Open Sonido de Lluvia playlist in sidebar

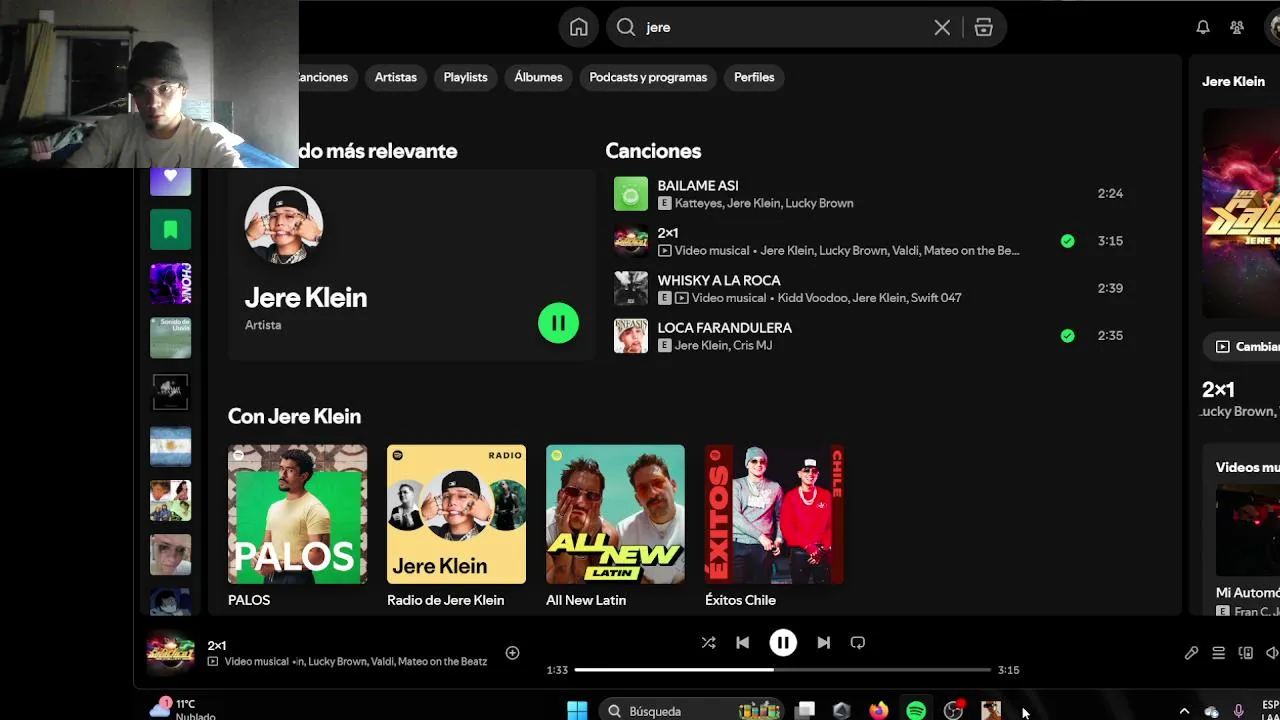[x=170, y=338]
